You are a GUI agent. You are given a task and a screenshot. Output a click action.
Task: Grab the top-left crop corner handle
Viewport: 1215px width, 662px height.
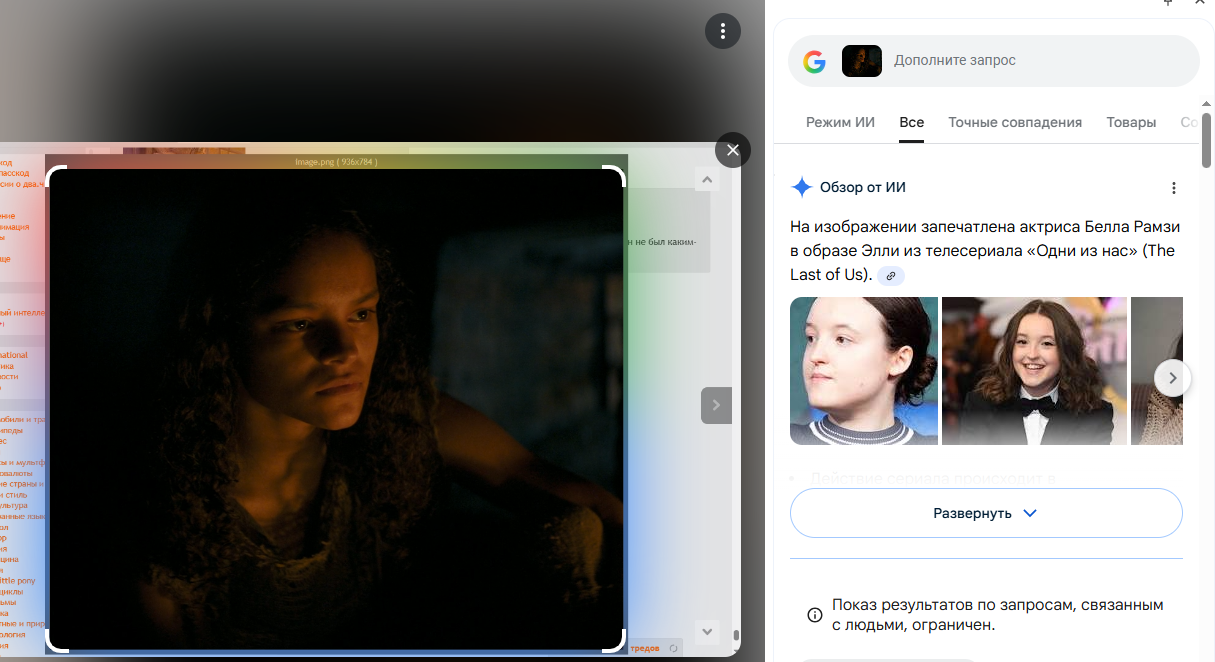57,178
